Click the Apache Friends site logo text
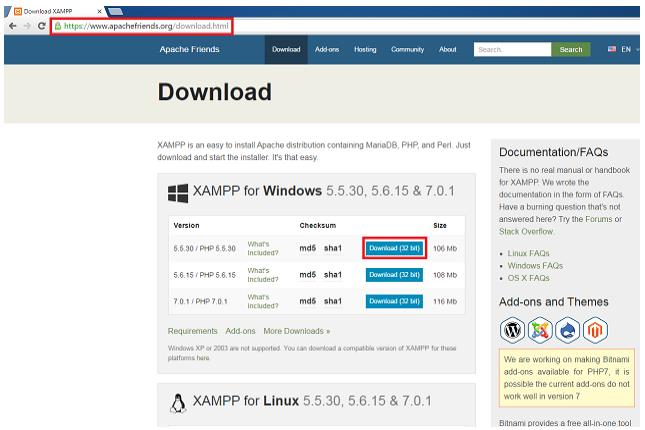Image resolution: width=645 pixels, height=430 pixels. pos(189,49)
